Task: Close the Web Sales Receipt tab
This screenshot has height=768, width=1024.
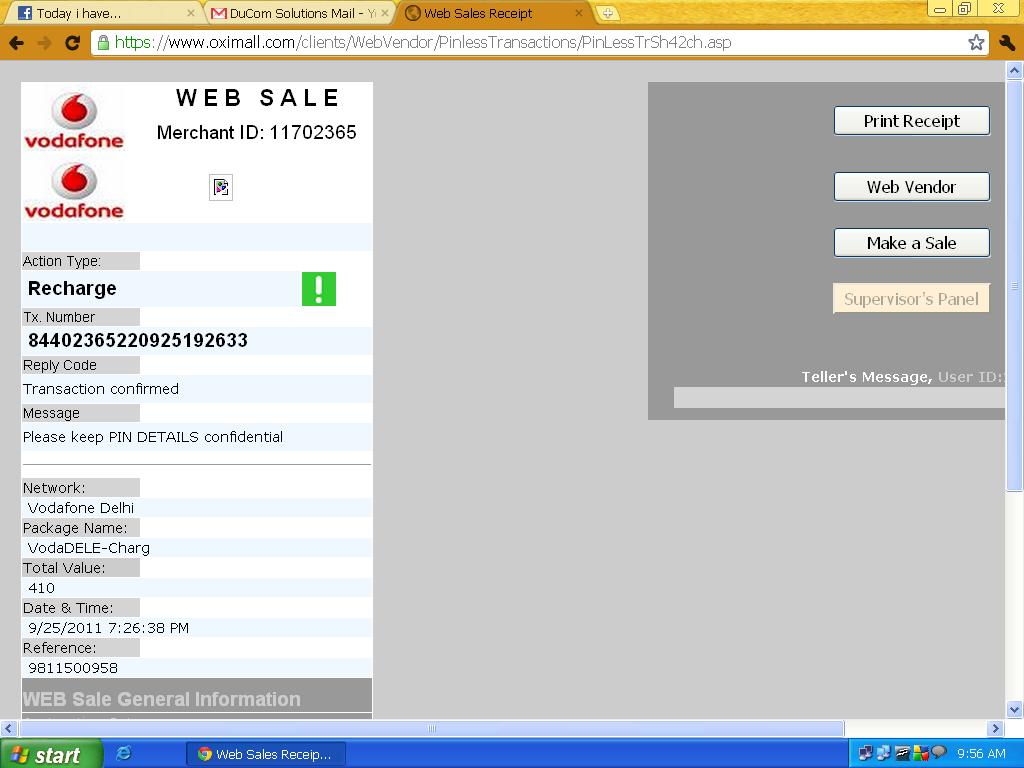Action: click(x=579, y=13)
